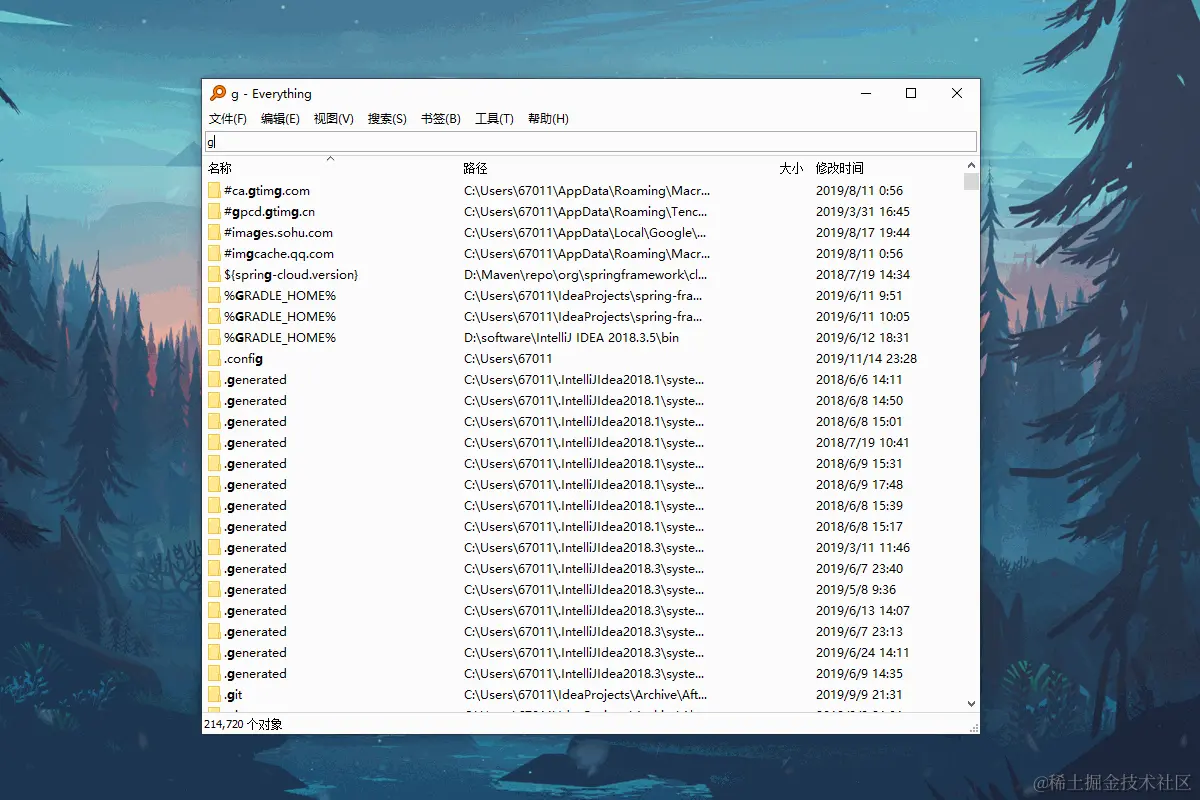1200x800 pixels.
Task: Open the 视图(V) menu
Action: tap(333, 118)
